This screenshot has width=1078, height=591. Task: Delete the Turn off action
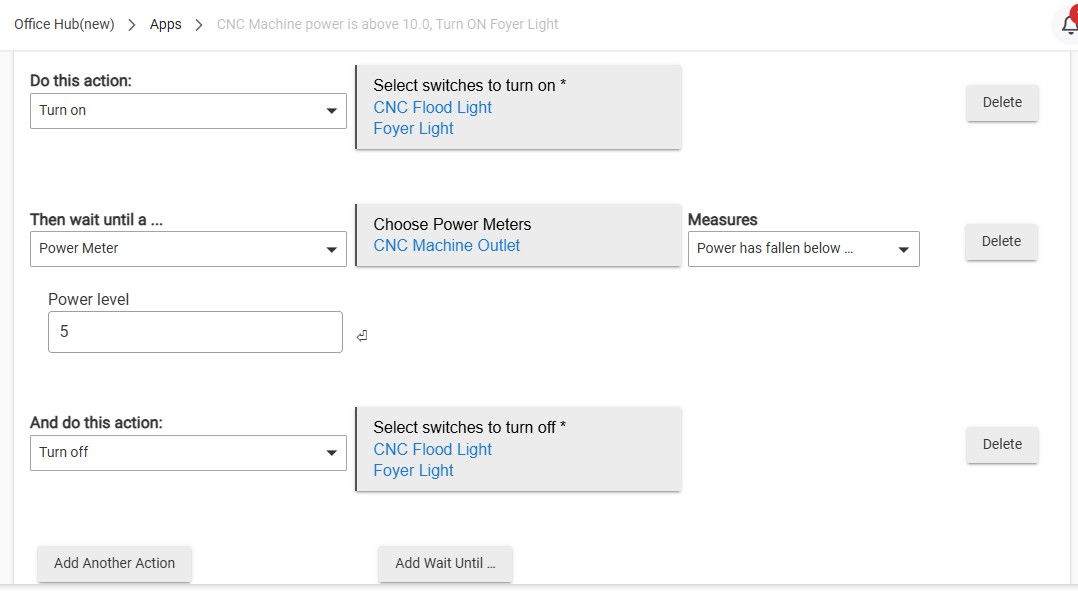click(1002, 444)
